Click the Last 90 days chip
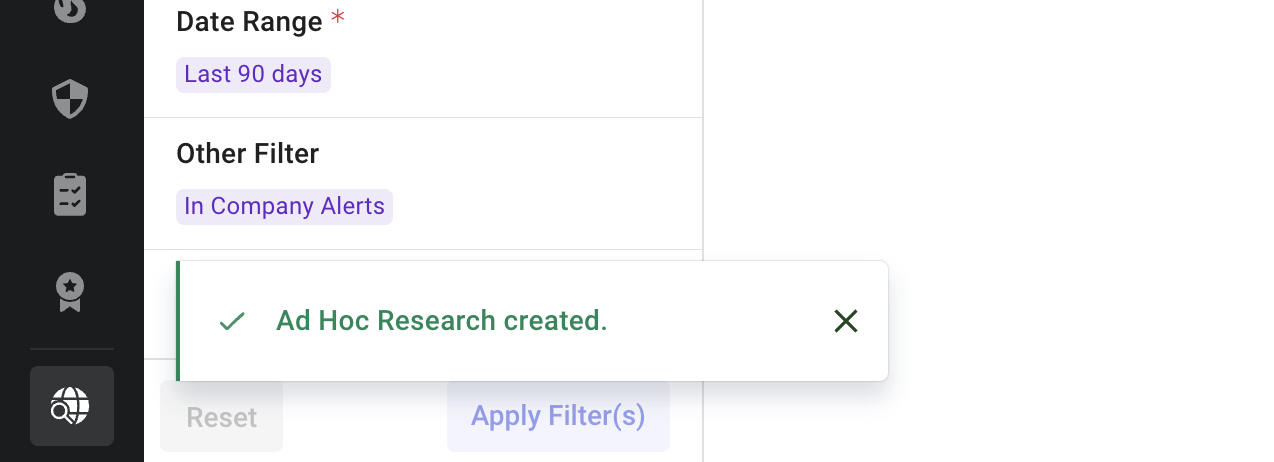 click(253, 75)
